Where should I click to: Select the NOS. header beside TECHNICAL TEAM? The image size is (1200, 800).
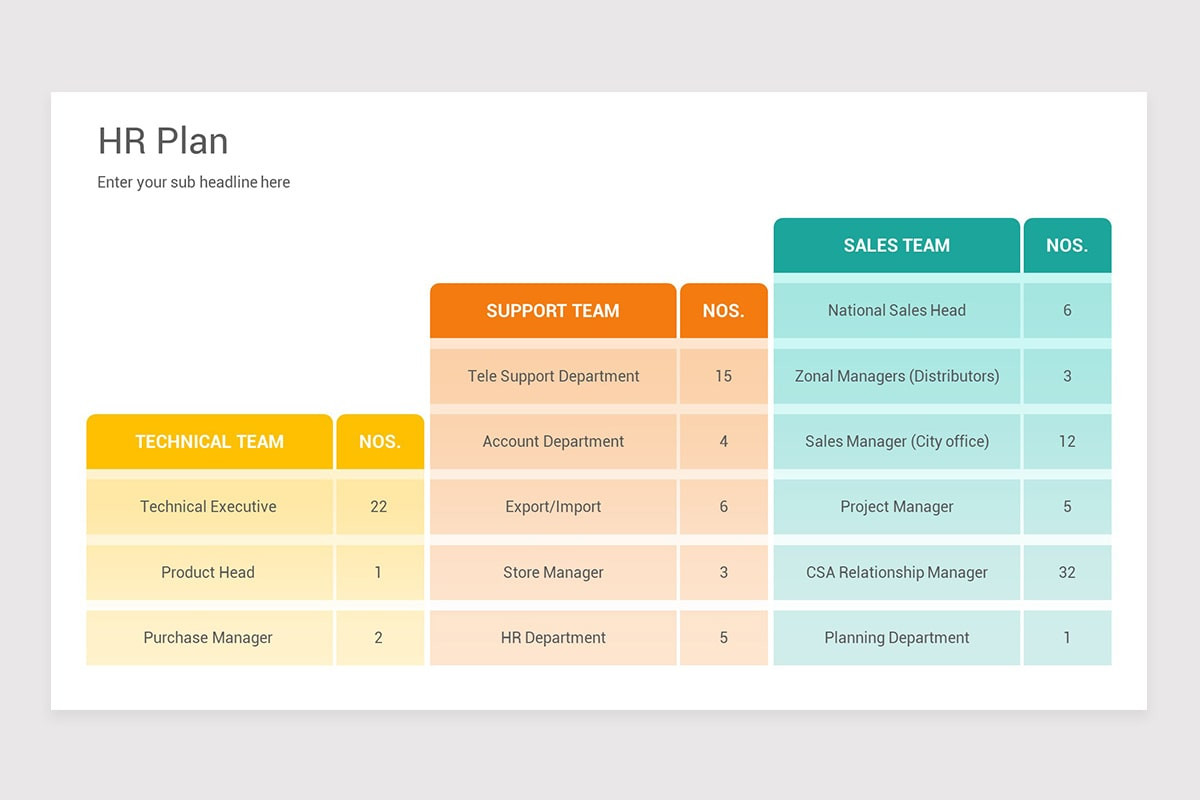point(379,441)
